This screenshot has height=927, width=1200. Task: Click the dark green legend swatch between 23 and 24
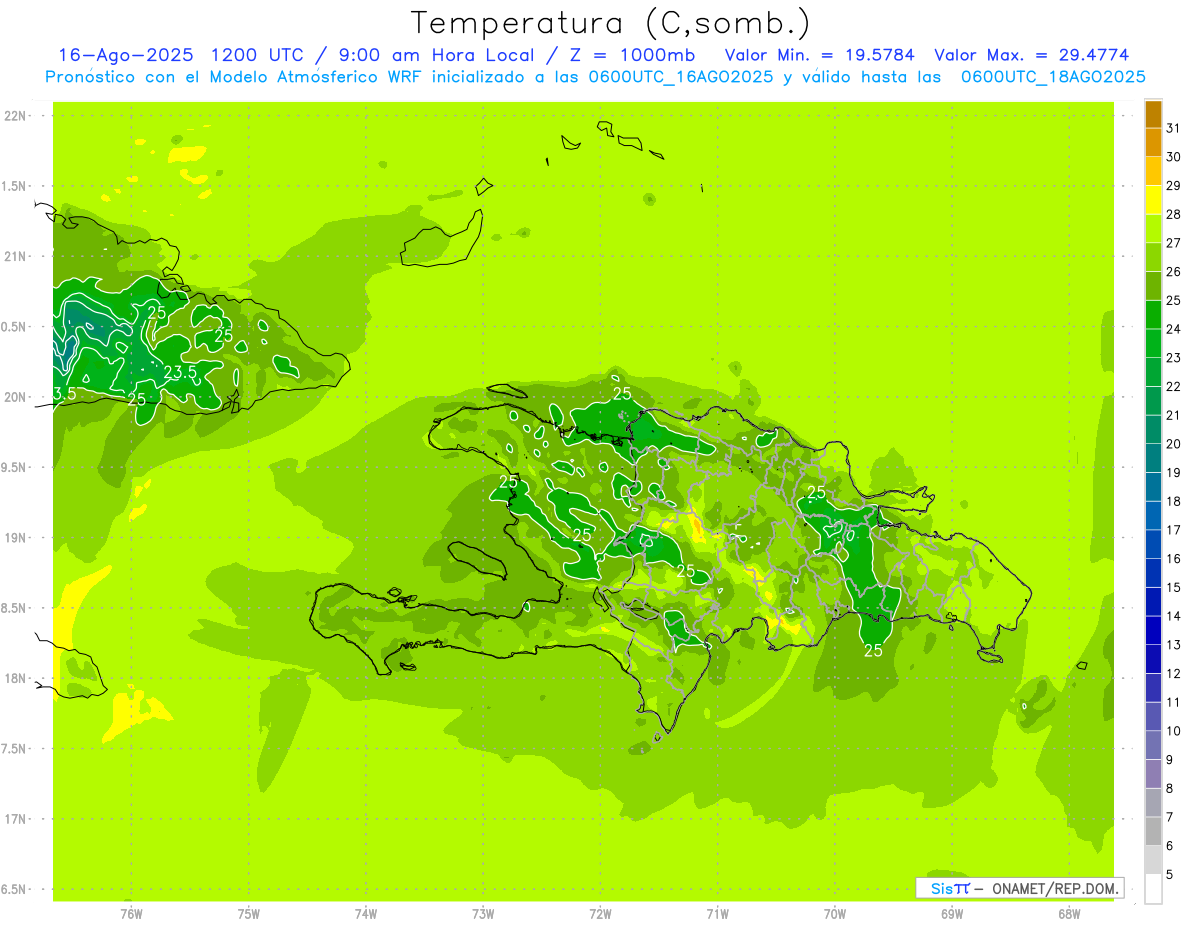point(1153,343)
